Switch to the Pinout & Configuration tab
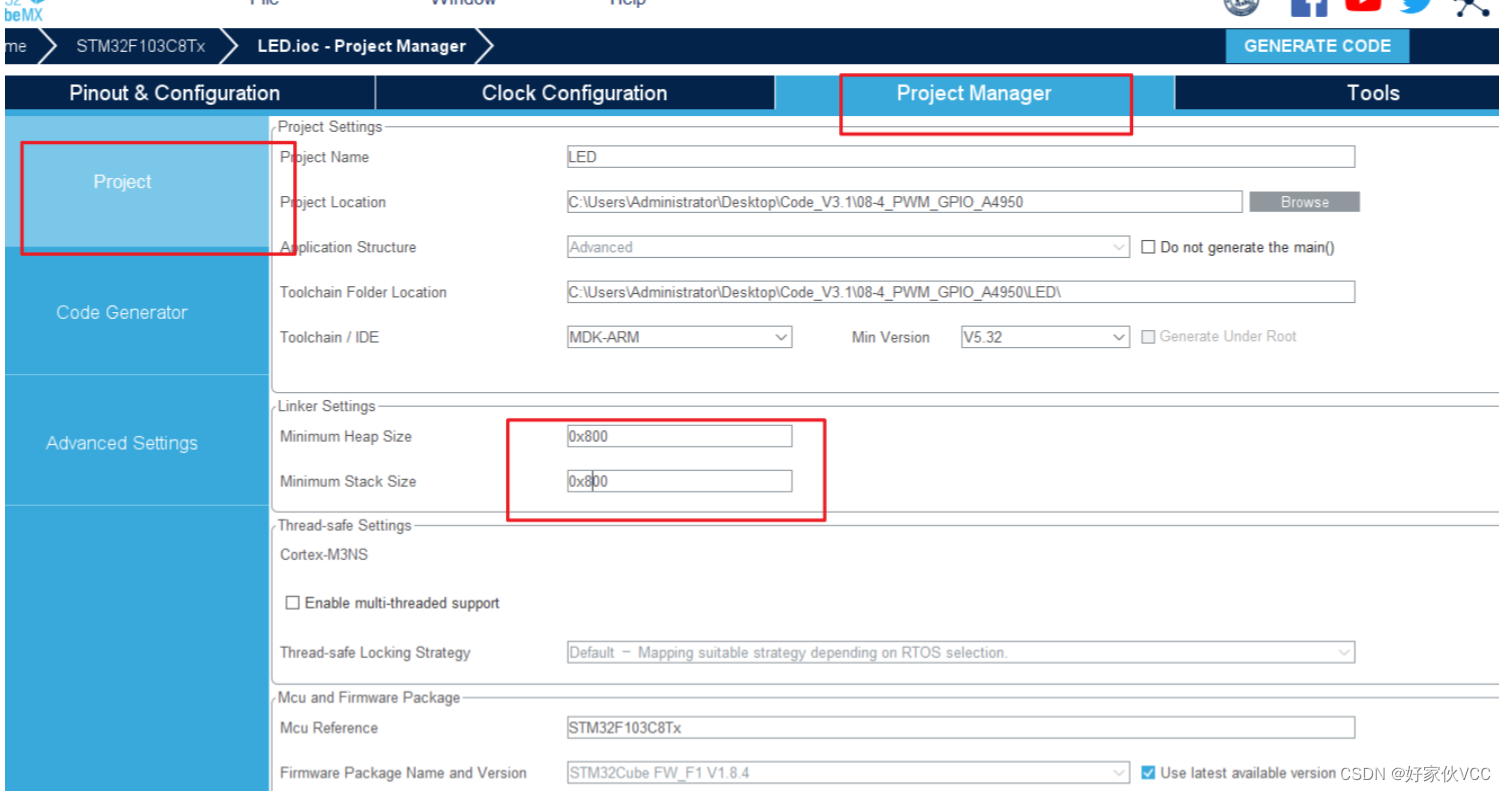 click(x=175, y=93)
